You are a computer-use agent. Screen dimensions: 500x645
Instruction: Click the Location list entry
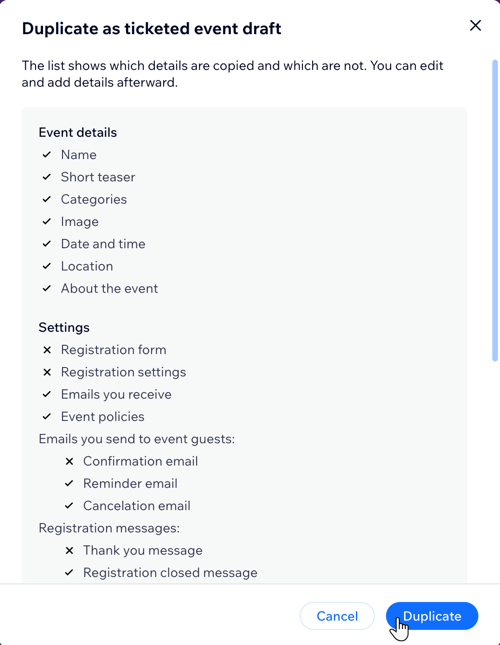click(87, 266)
